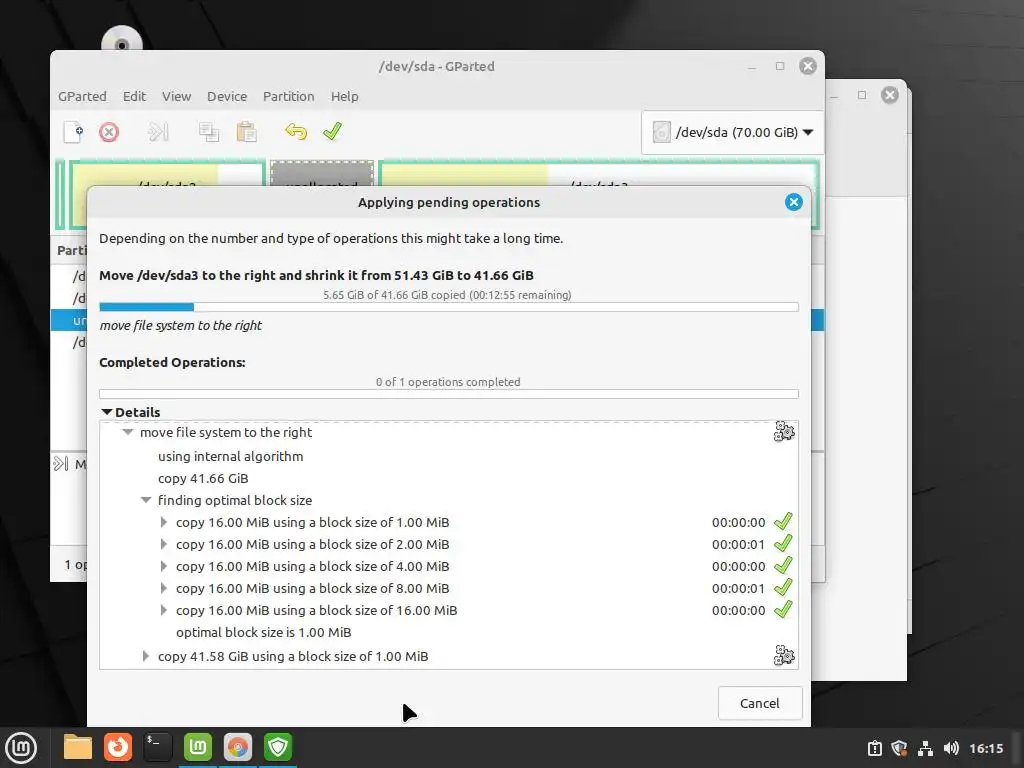The image size is (1024, 768).
Task: Click the security shield tray icon
Action: [x=899, y=748]
